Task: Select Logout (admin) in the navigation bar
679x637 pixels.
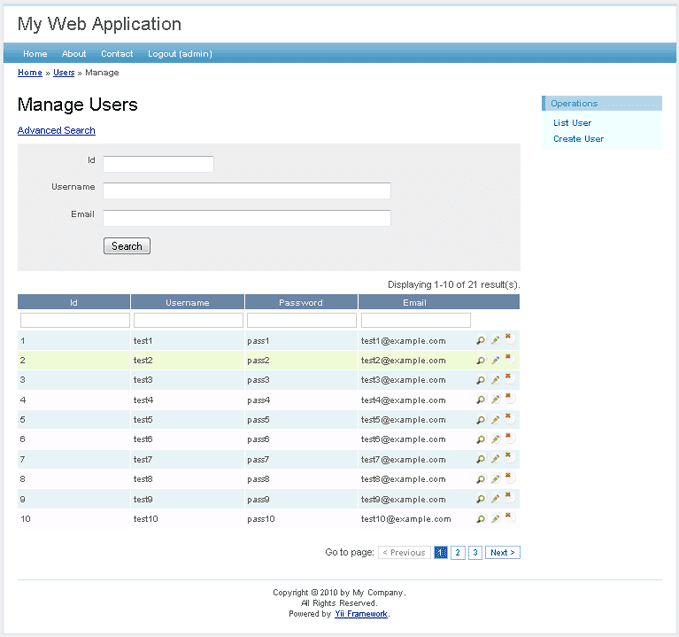Action: tap(180, 54)
